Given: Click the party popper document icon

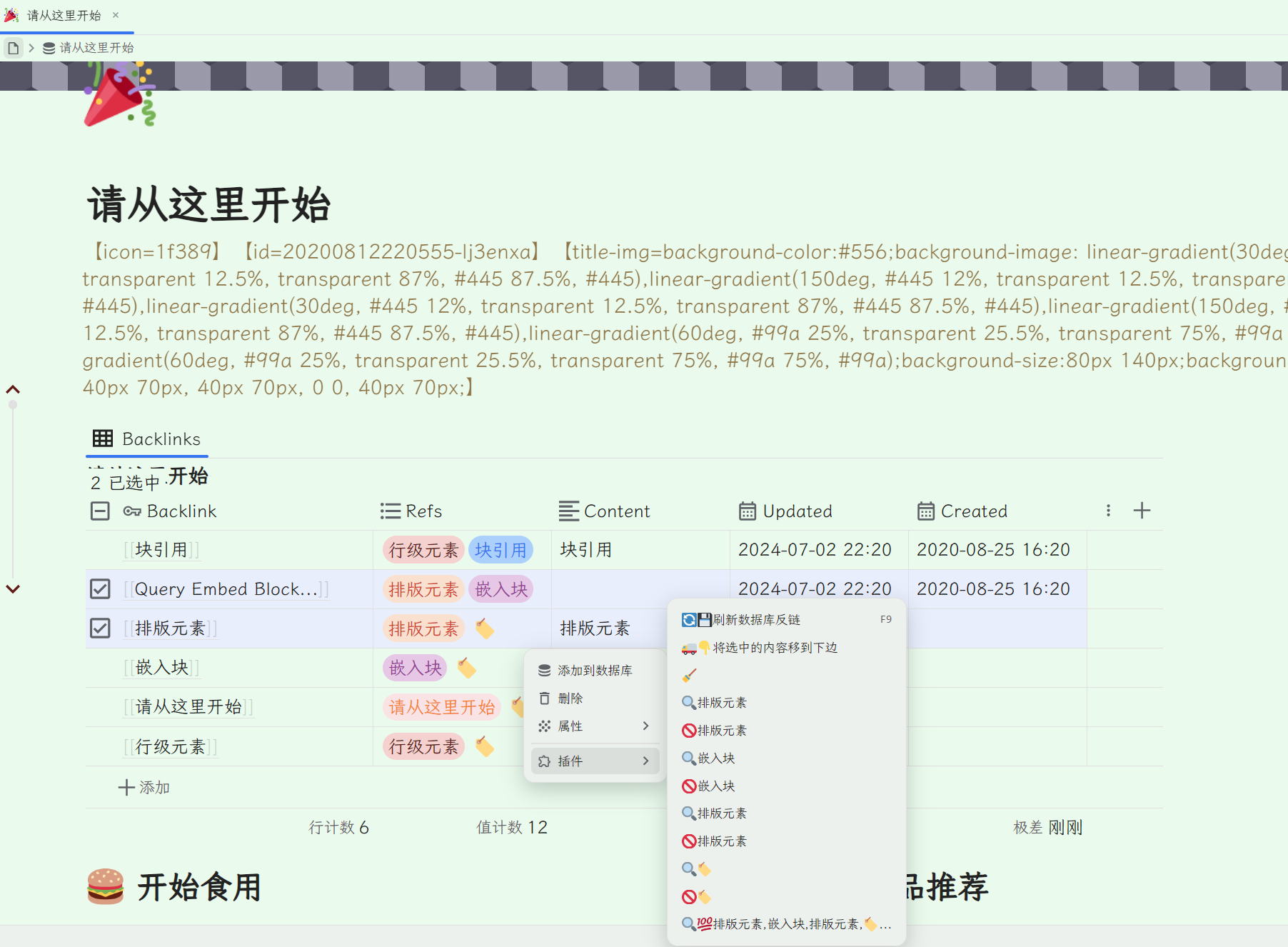Looking at the screenshot, I should coord(120,94).
